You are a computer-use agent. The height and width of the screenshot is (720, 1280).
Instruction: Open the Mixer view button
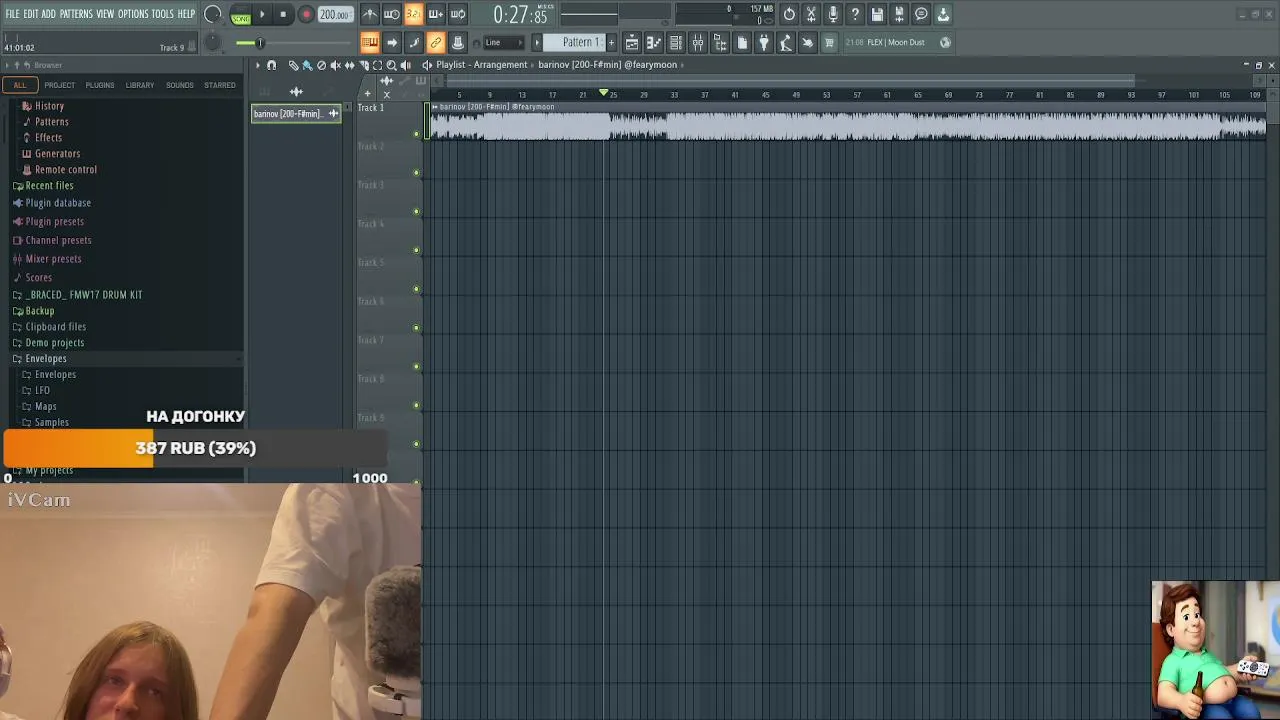[x=697, y=42]
